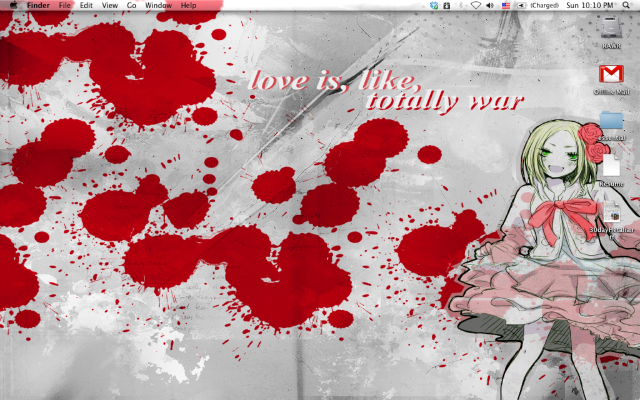Open the US flag input menu
Screen dimensions: 640x400
click(x=506, y=6)
